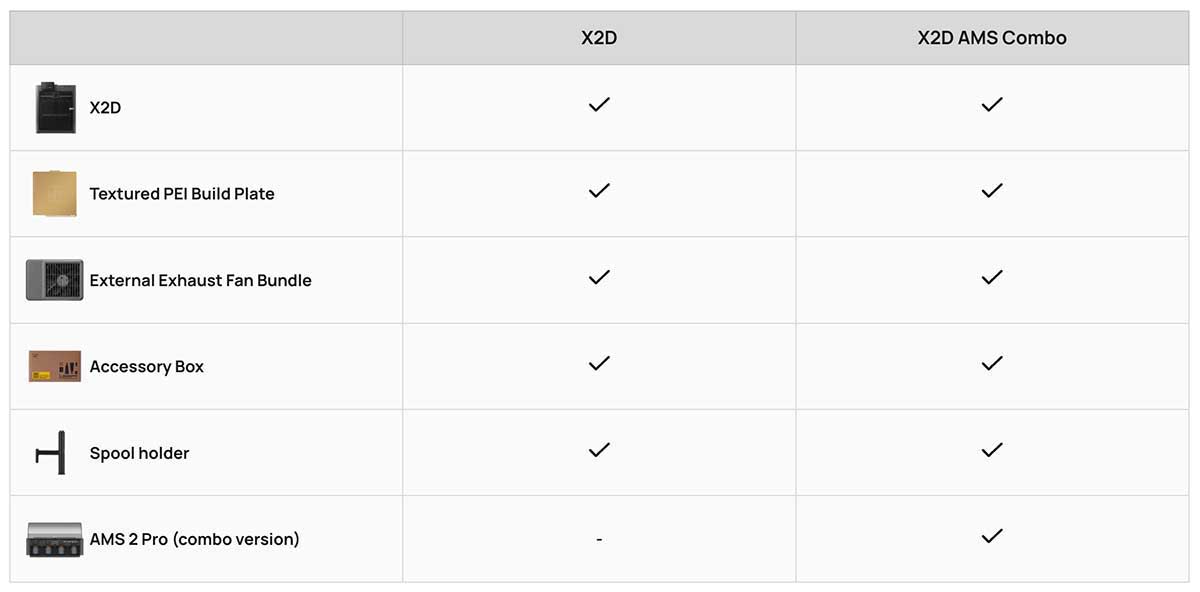Click X2D column checkmark for Accessory Box

click(x=599, y=364)
